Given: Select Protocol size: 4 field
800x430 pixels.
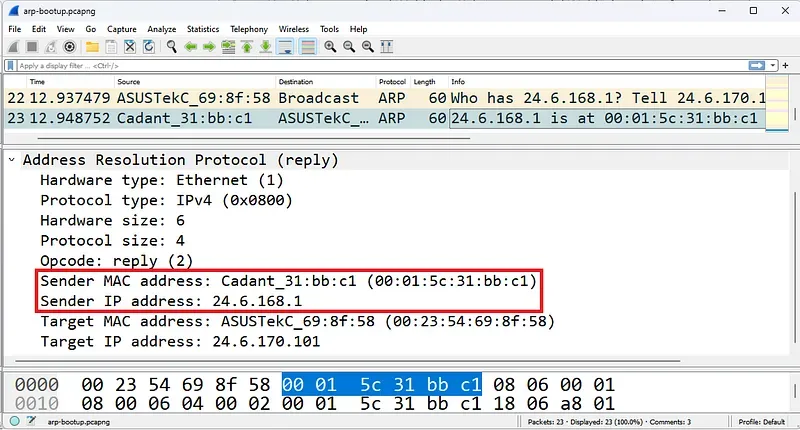Looking at the screenshot, I should tap(112, 241).
